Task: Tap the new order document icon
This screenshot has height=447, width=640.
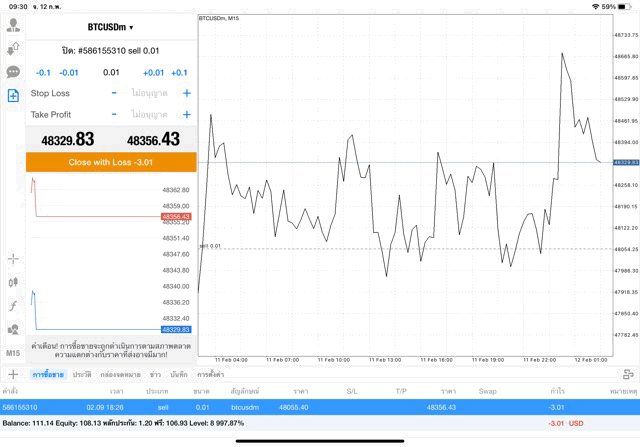Action: (x=13, y=96)
